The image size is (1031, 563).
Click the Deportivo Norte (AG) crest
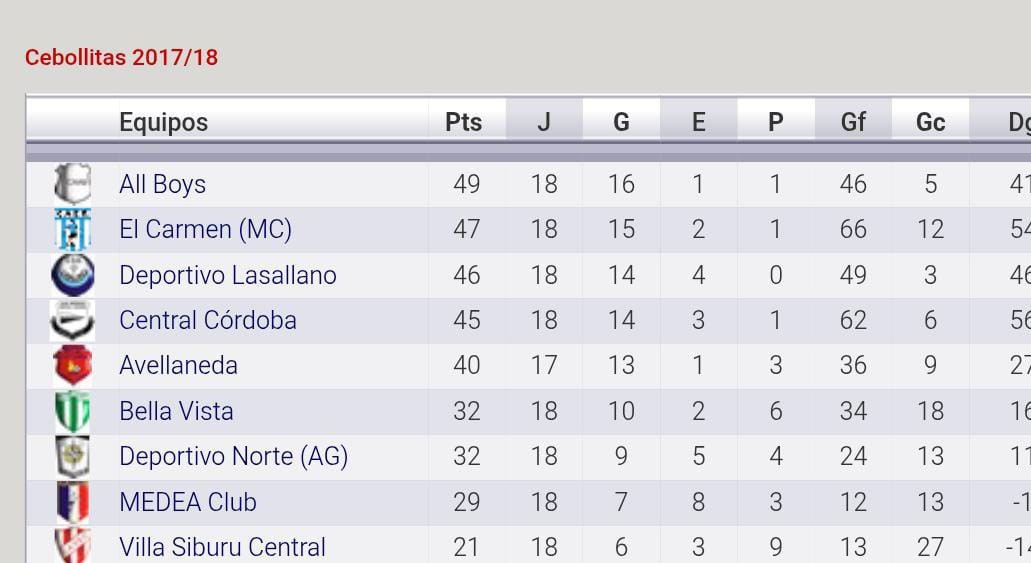[x=72, y=456]
